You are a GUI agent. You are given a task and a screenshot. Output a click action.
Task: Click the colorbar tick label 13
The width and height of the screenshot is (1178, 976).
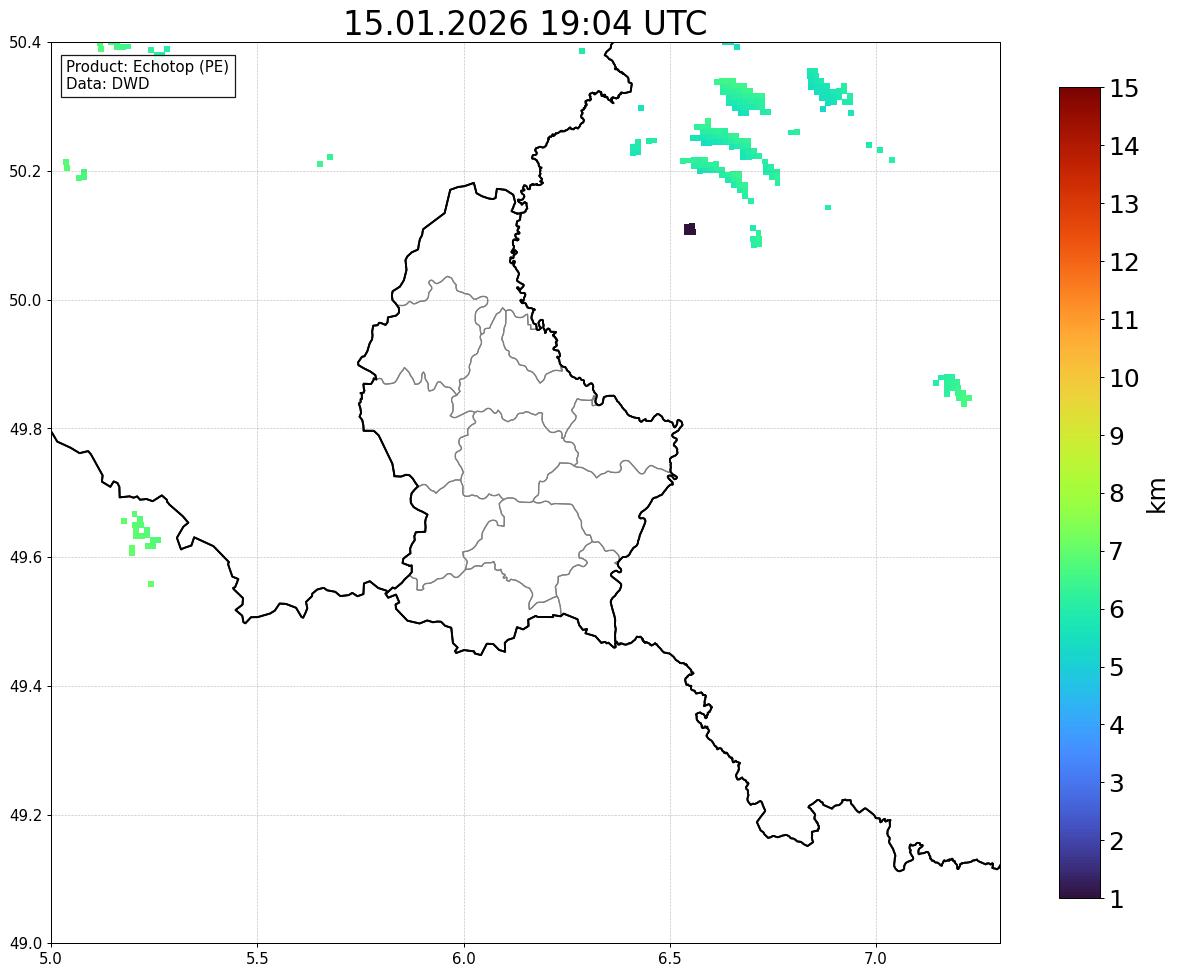pos(1124,204)
